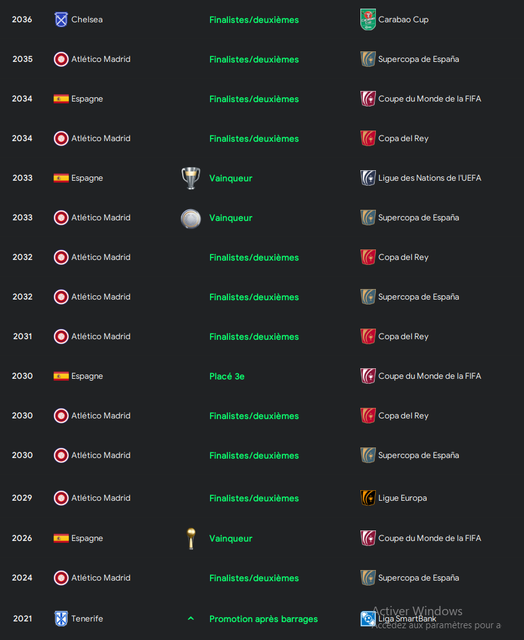Click the 2034 Copa del Rey logo
The width and height of the screenshot is (524, 640).
tap(368, 138)
